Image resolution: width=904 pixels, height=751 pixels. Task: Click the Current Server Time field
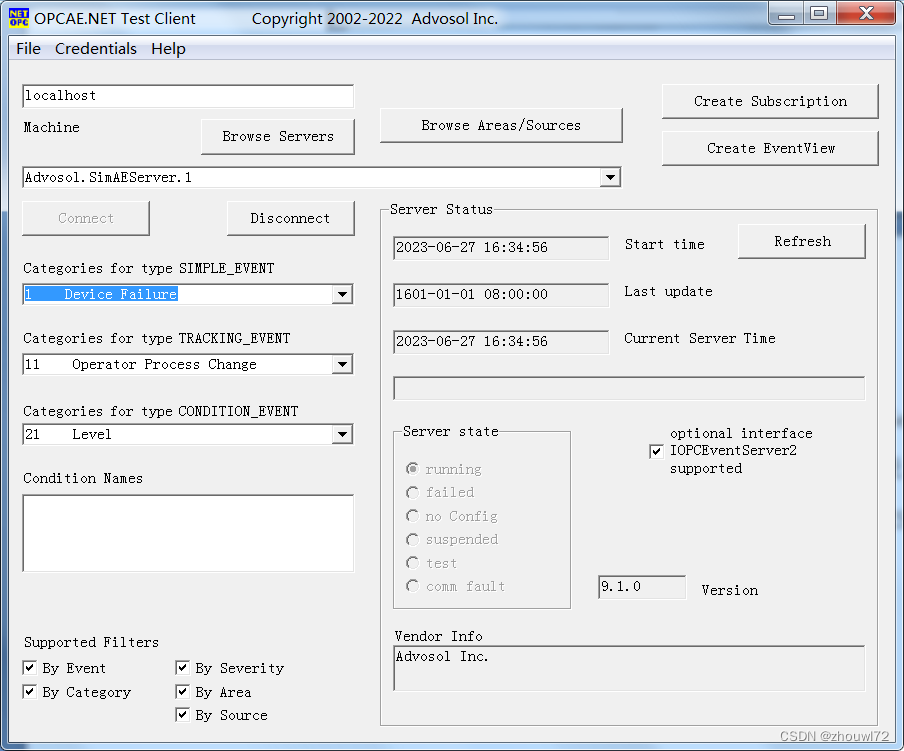(501, 342)
